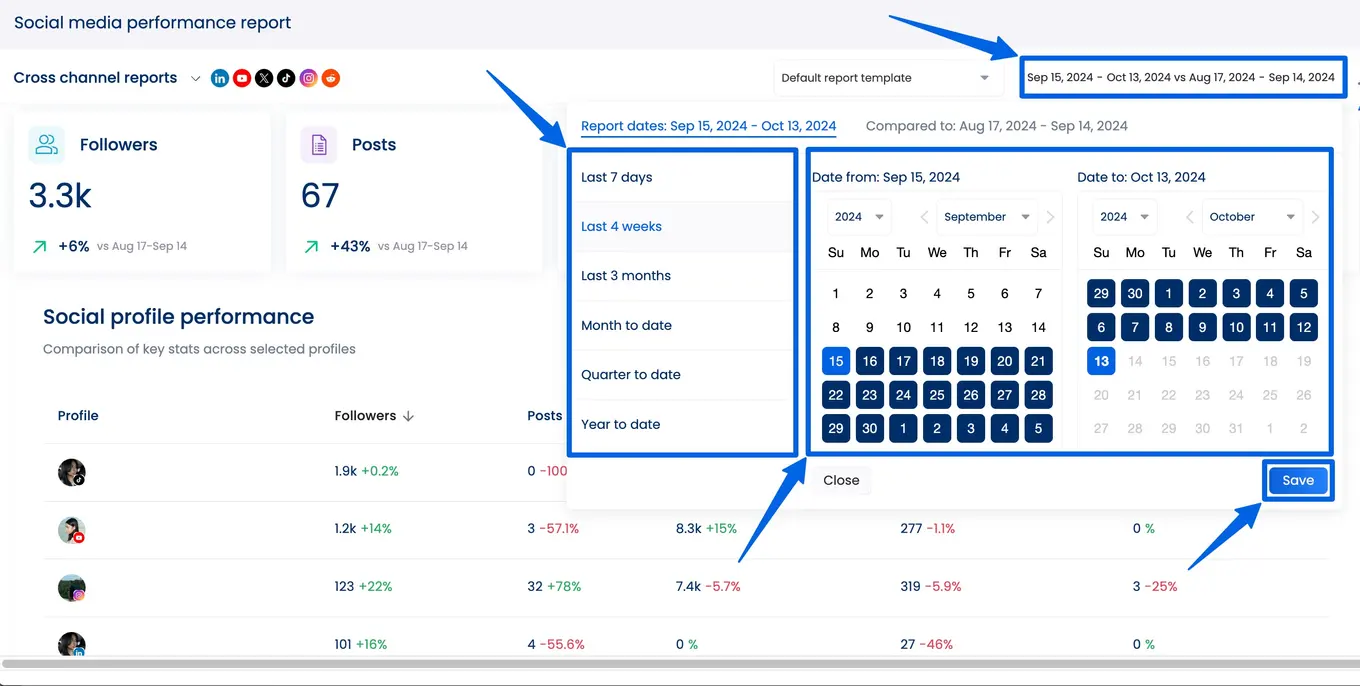
Task: Select the Reddit channel icon
Action: click(x=330, y=78)
